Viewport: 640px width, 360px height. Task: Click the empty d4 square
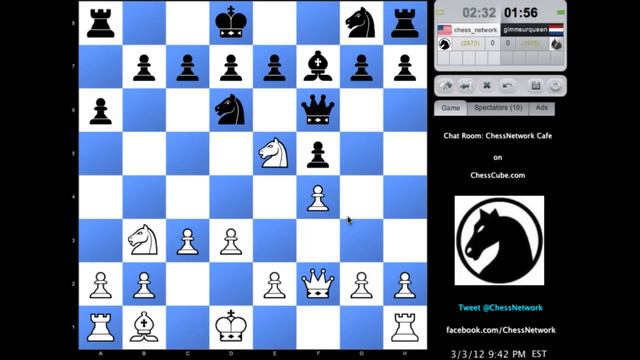coord(231,197)
